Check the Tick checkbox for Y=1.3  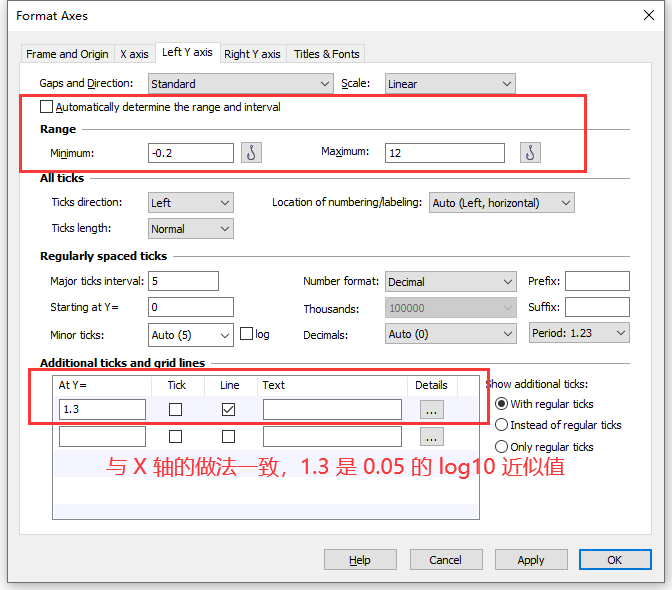(x=176, y=409)
